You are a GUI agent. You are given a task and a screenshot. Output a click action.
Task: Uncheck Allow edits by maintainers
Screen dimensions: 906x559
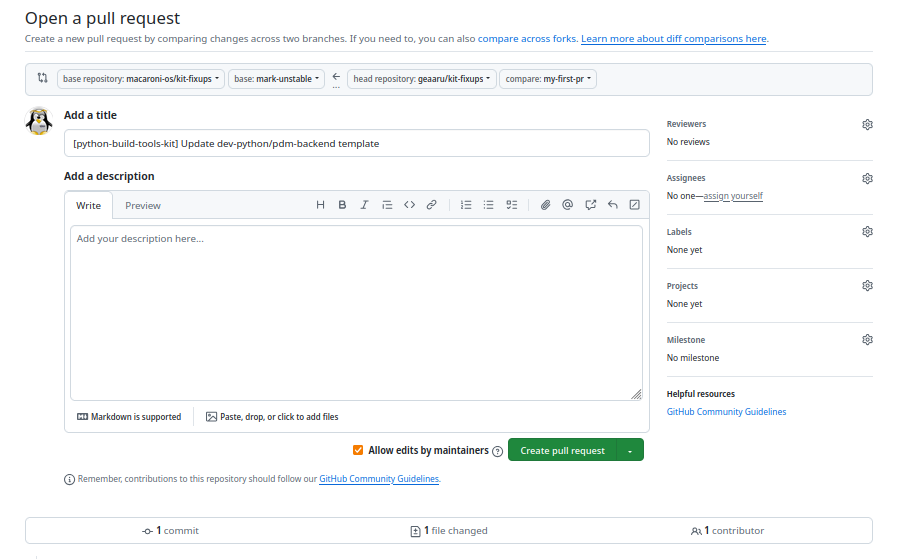[358, 450]
